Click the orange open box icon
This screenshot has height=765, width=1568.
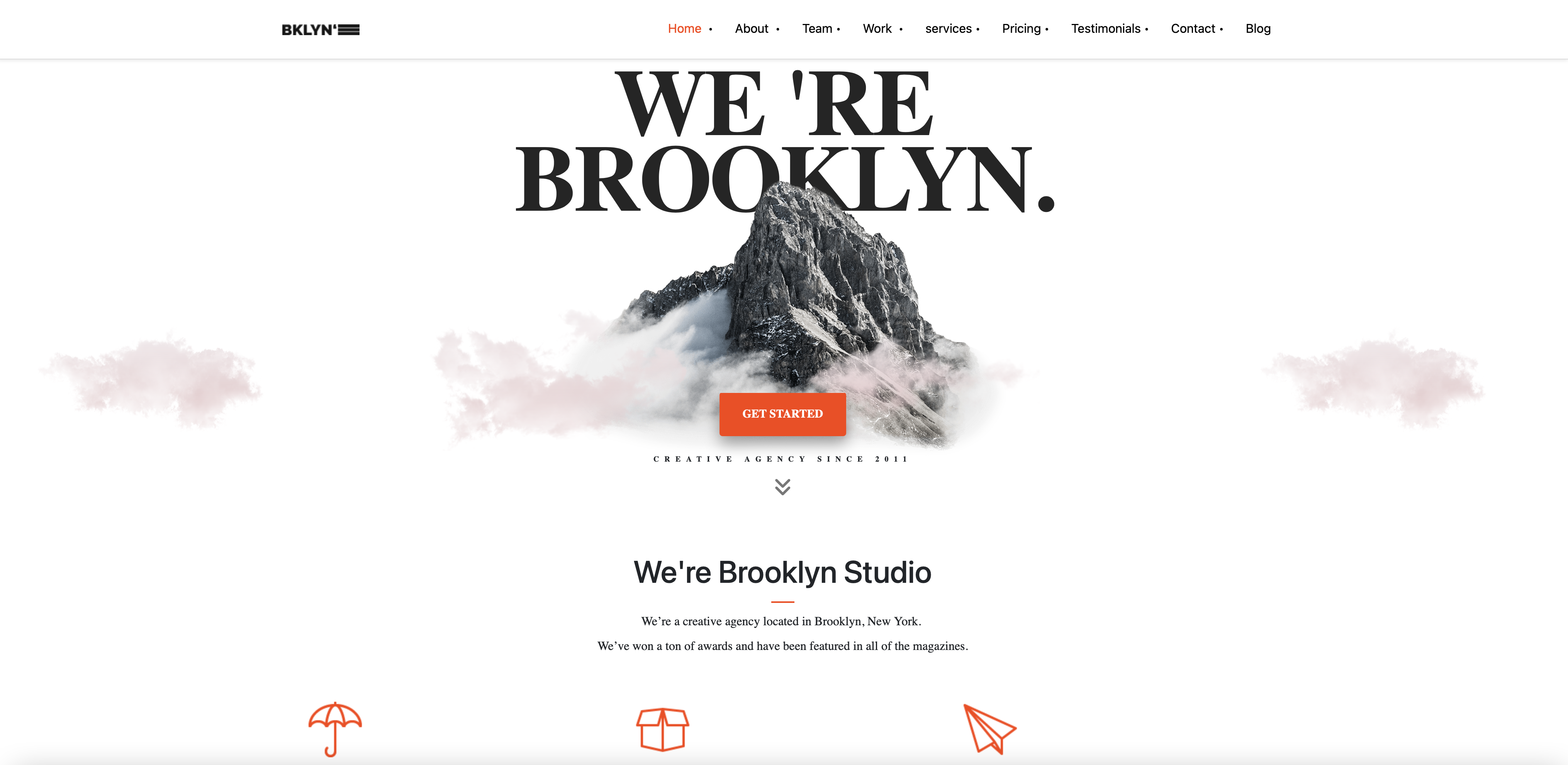tap(662, 729)
